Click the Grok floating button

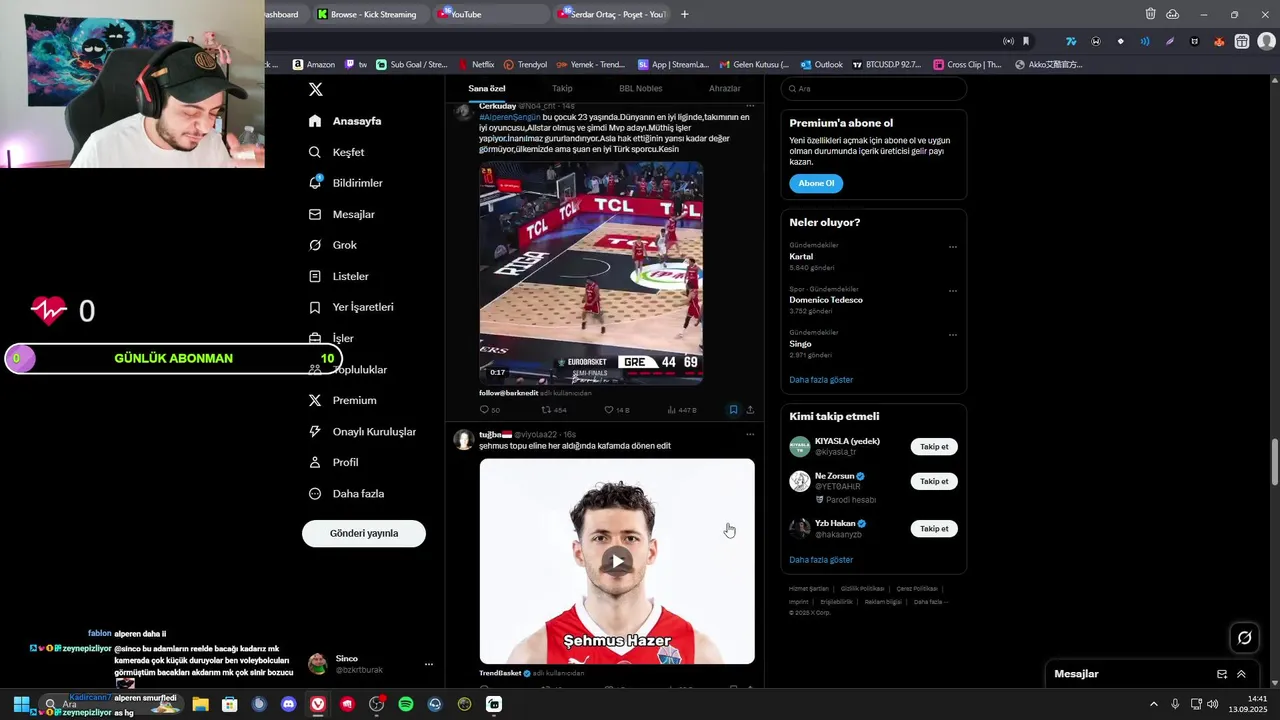(x=1244, y=637)
